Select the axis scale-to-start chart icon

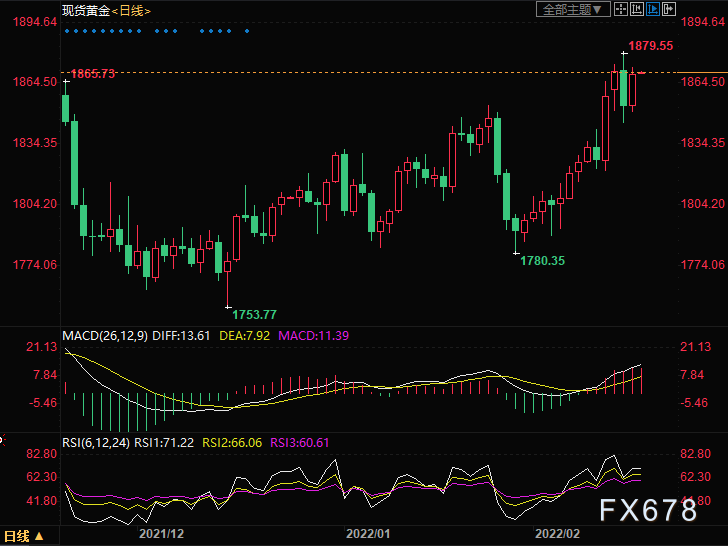click(x=637, y=9)
